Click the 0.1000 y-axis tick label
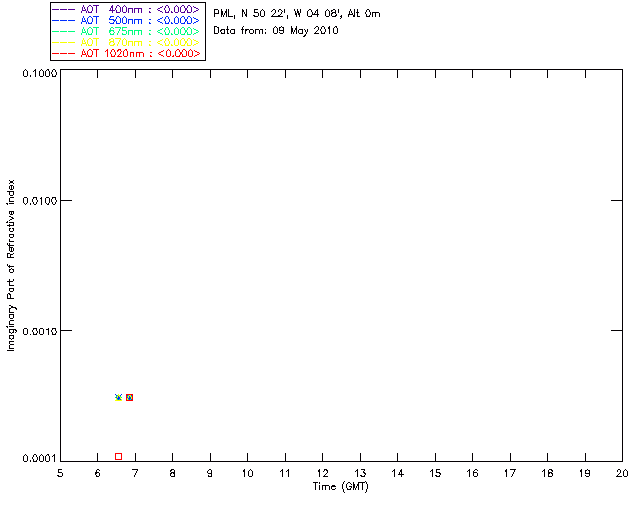 click(40, 73)
